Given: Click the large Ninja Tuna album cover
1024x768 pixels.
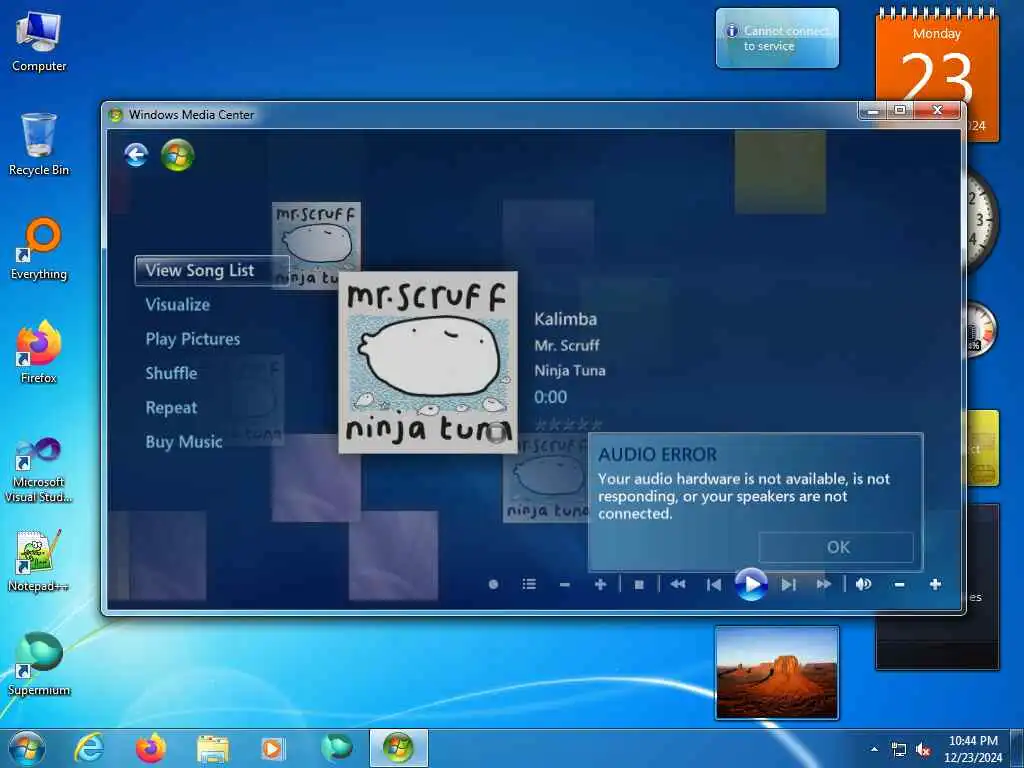Looking at the screenshot, I should point(428,362).
